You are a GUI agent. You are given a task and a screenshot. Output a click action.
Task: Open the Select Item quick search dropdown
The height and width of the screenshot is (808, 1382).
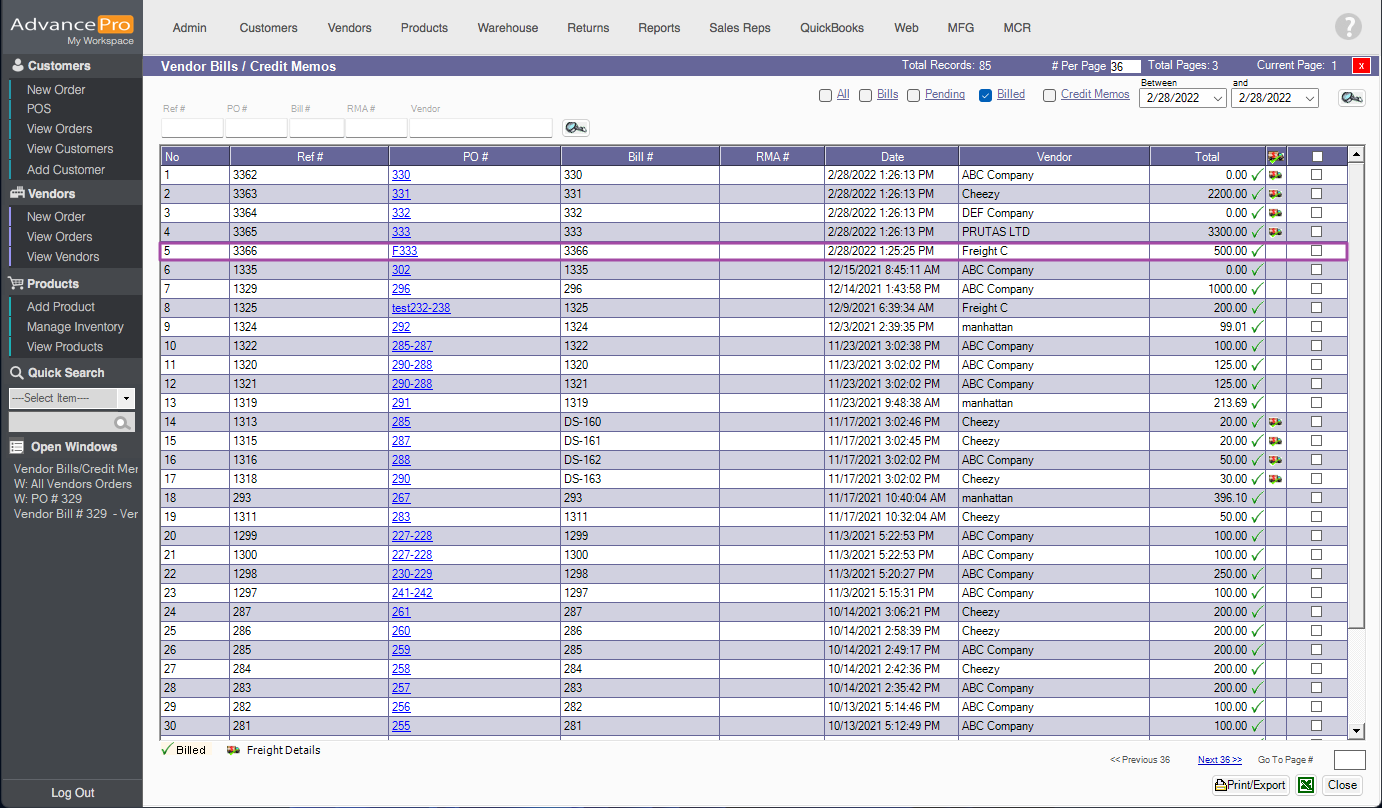tap(126, 398)
